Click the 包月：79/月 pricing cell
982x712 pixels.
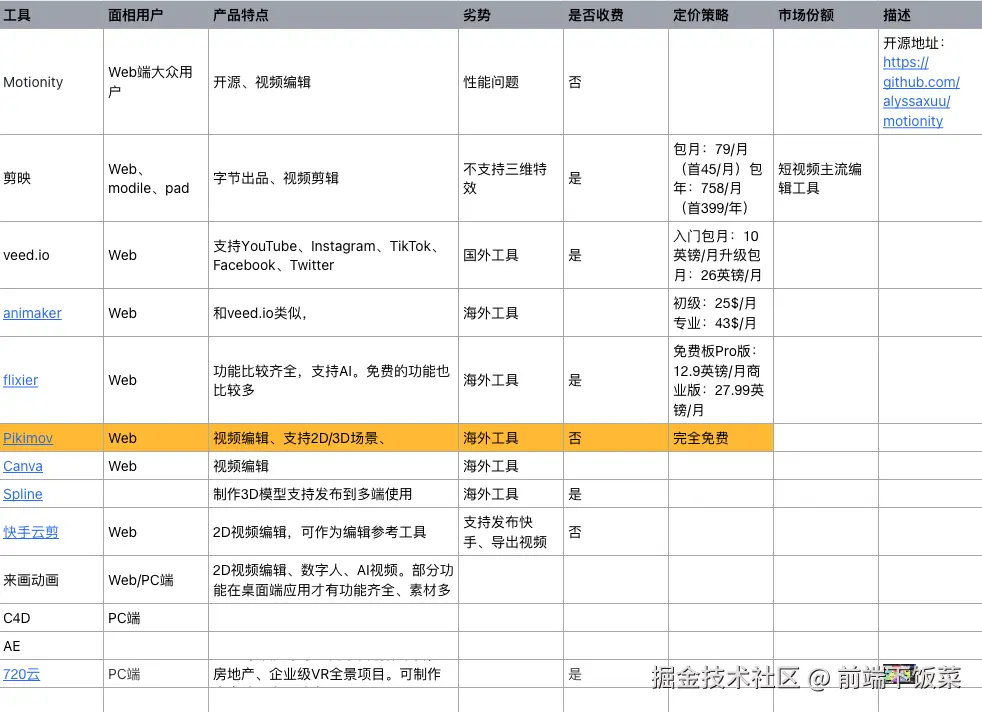click(721, 178)
